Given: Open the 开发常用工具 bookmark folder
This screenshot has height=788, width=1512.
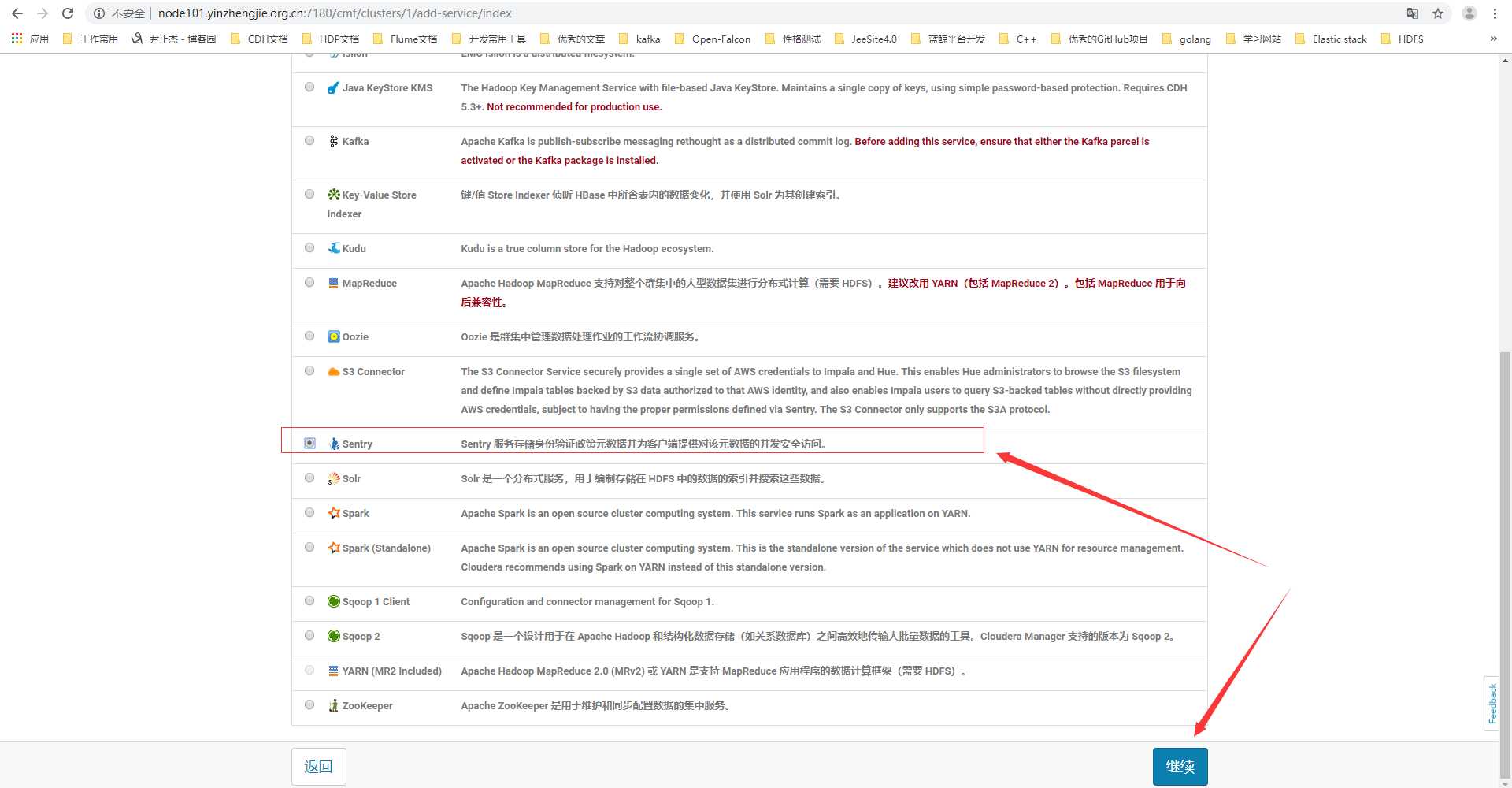Looking at the screenshot, I should pyautogui.click(x=488, y=39).
